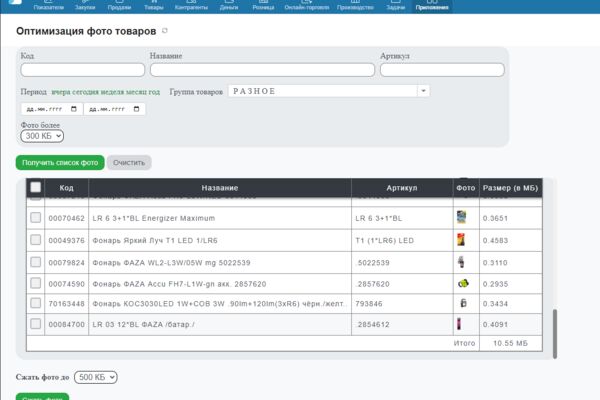Image resolution: width=600 pixels, height=400 pixels.
Task: Refresh icon beside Оптимизация фото товаров title
Action: point(165,31)
